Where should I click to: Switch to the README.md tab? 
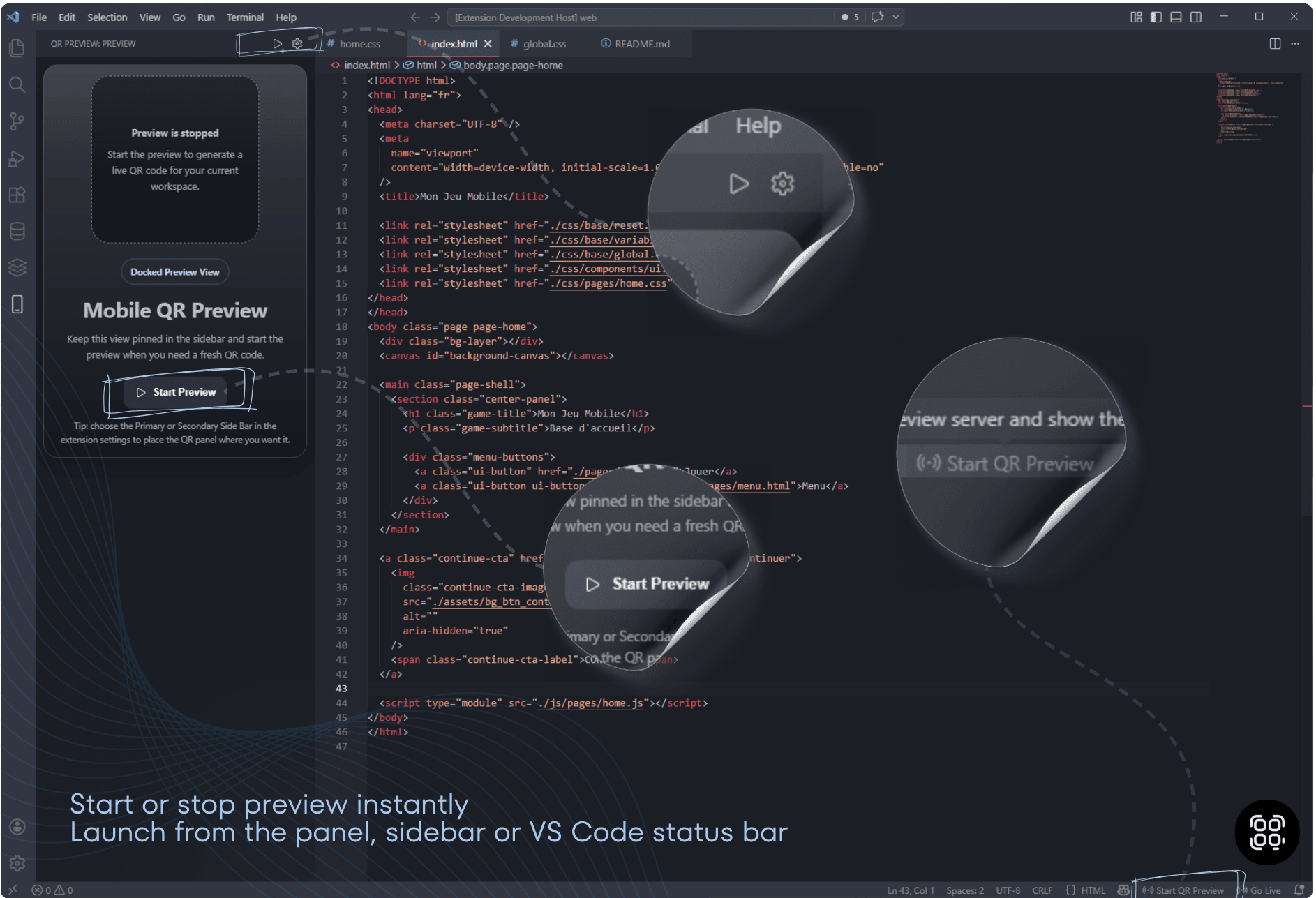pos(641,43)
